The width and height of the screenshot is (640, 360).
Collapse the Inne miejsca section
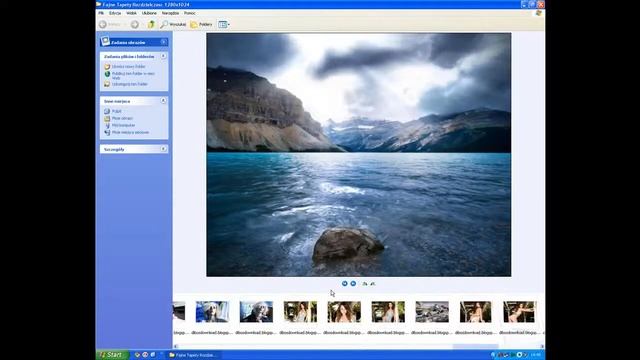click(163, 100)
